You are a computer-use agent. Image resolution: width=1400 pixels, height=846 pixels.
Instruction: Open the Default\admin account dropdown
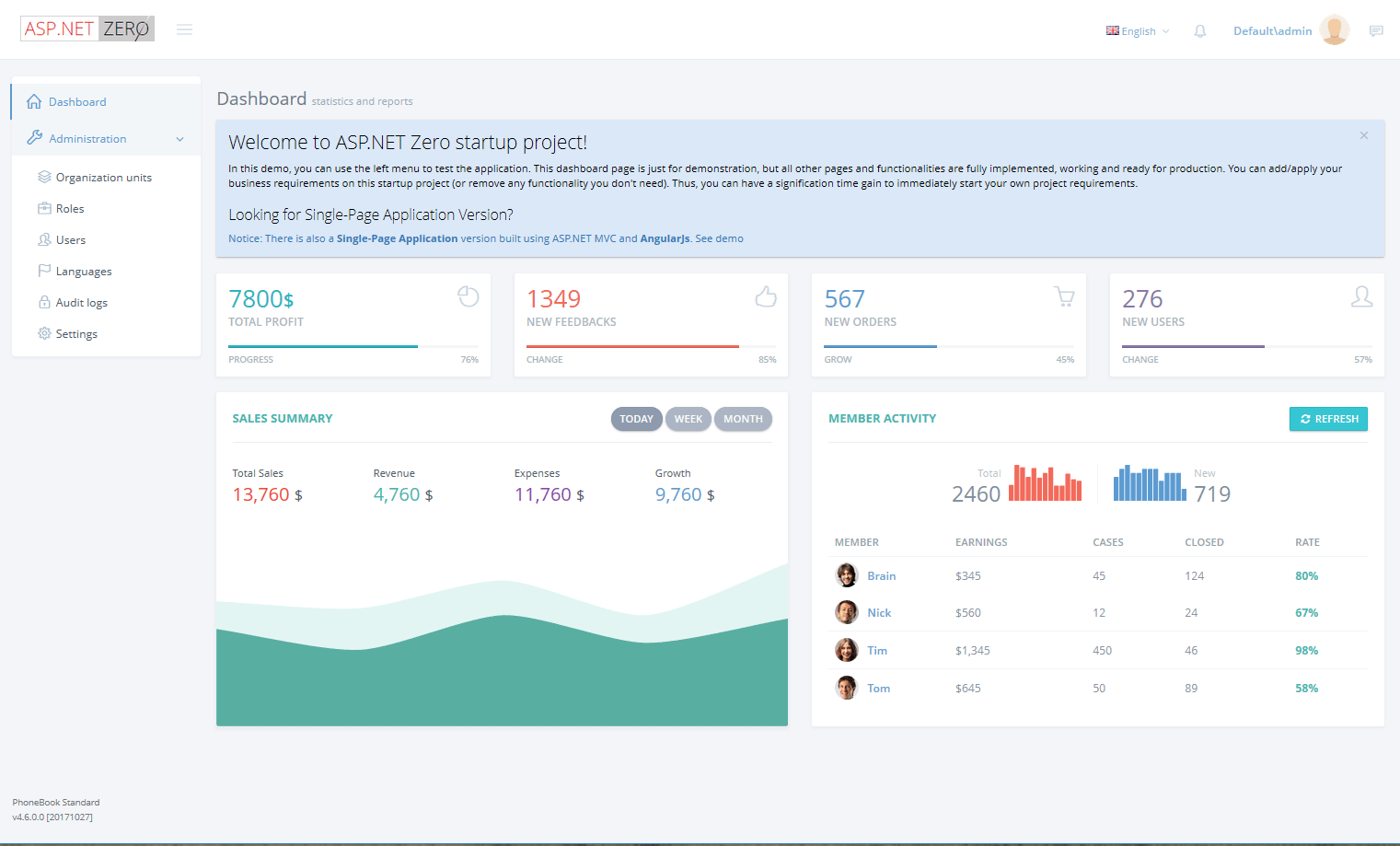click(x=1272, y=30)
